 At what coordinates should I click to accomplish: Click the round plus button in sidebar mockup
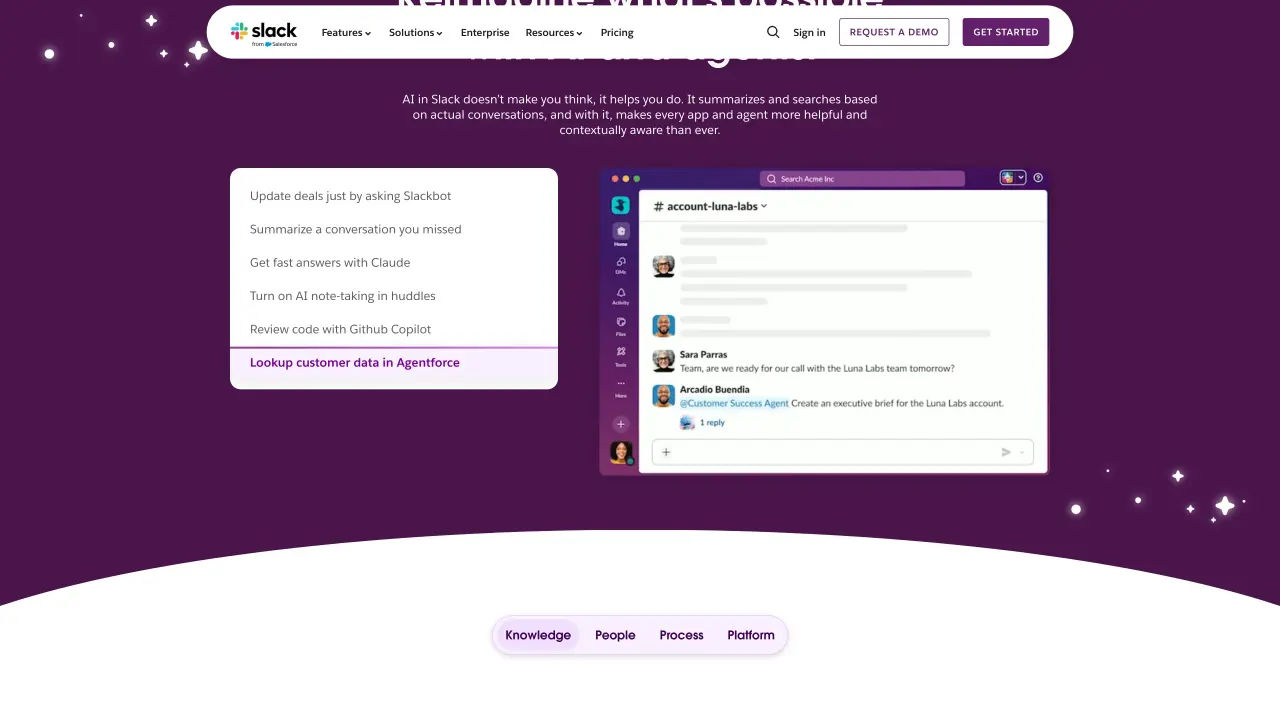tap(621, 424)
